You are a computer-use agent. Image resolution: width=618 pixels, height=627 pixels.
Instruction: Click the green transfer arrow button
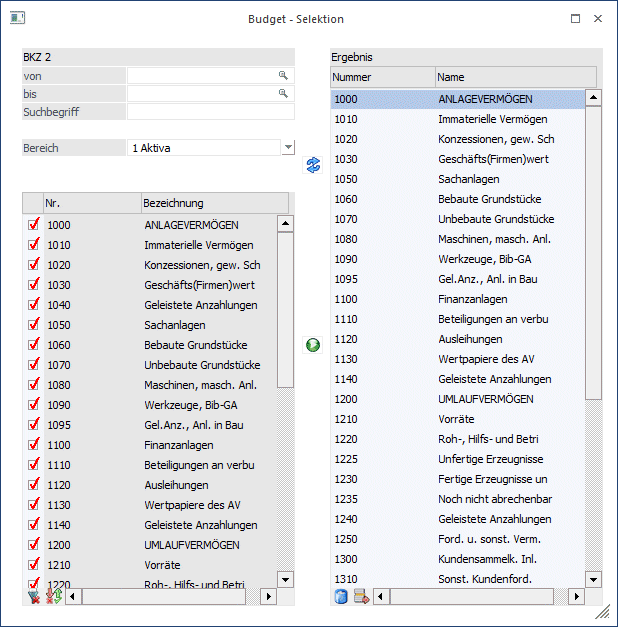[x=313, y=345]
